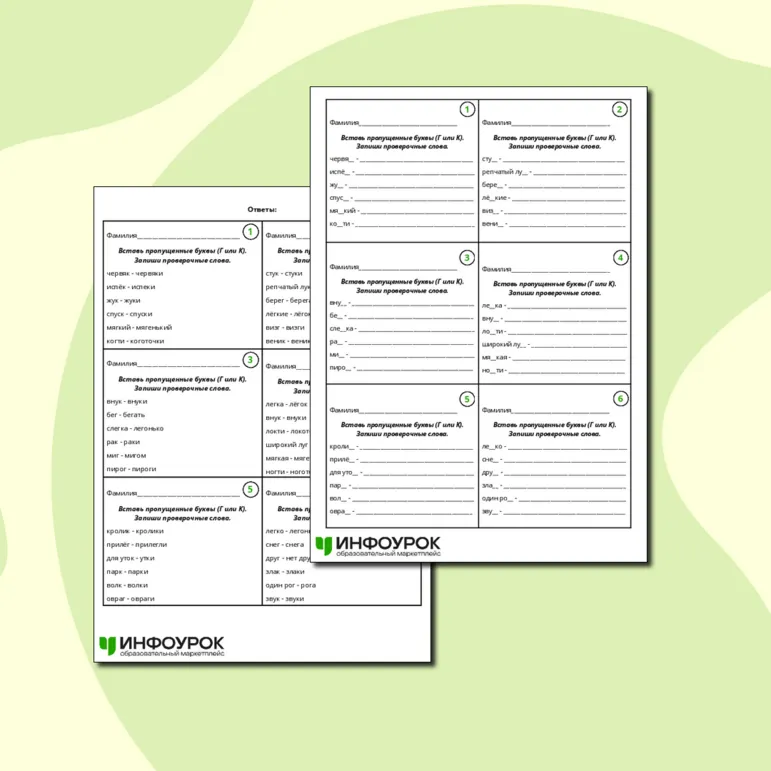
Task: Select the word 'вени__' in card 2
Action: (492, 224)
